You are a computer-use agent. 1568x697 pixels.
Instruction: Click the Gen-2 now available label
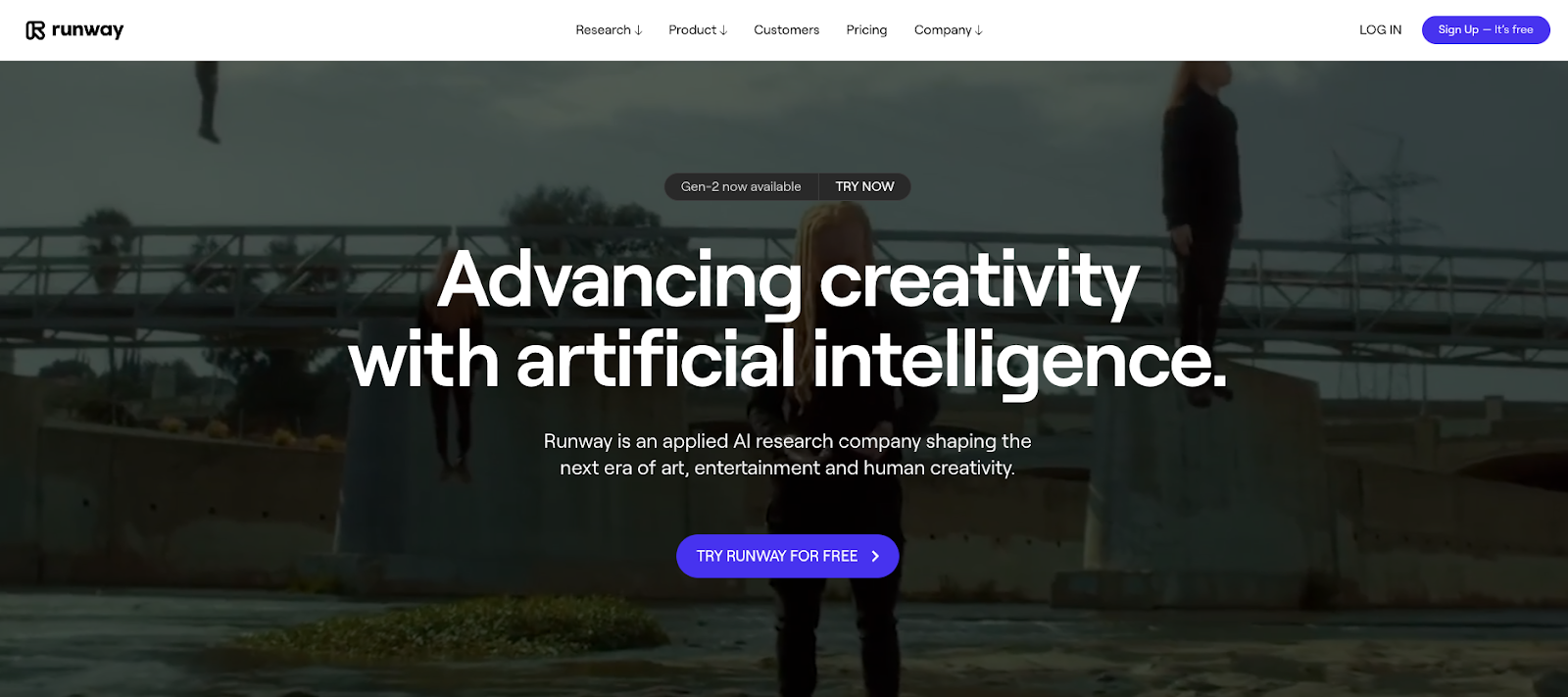(741, 186)
